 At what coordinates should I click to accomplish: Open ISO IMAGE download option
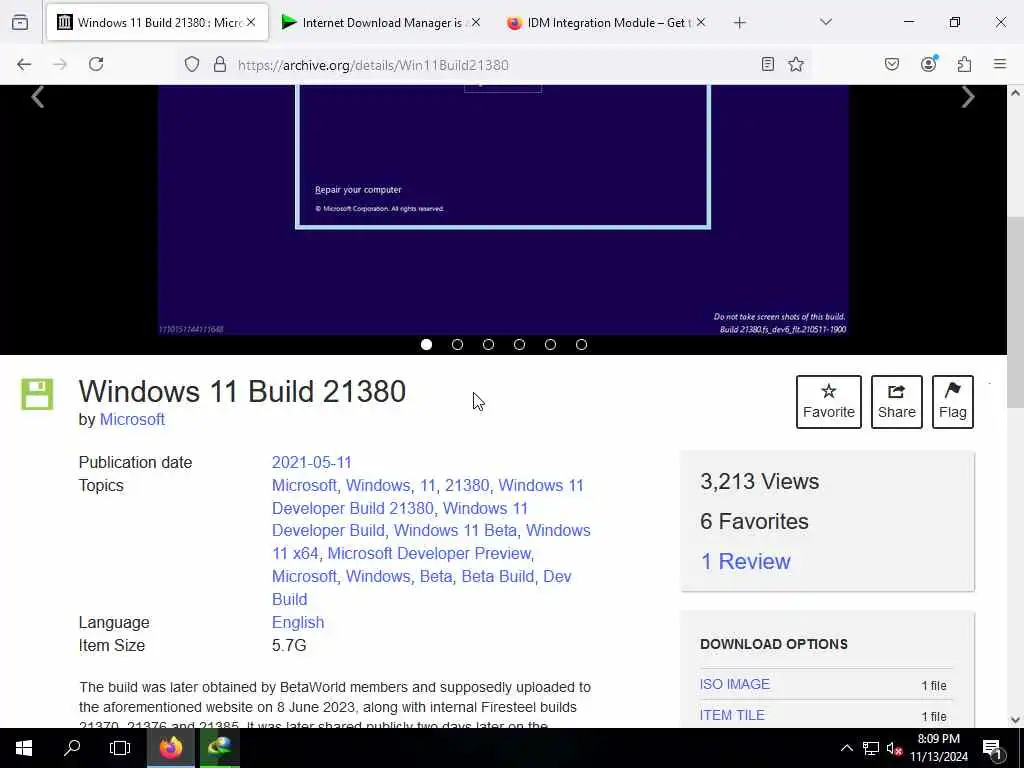(x=735, y=684)
